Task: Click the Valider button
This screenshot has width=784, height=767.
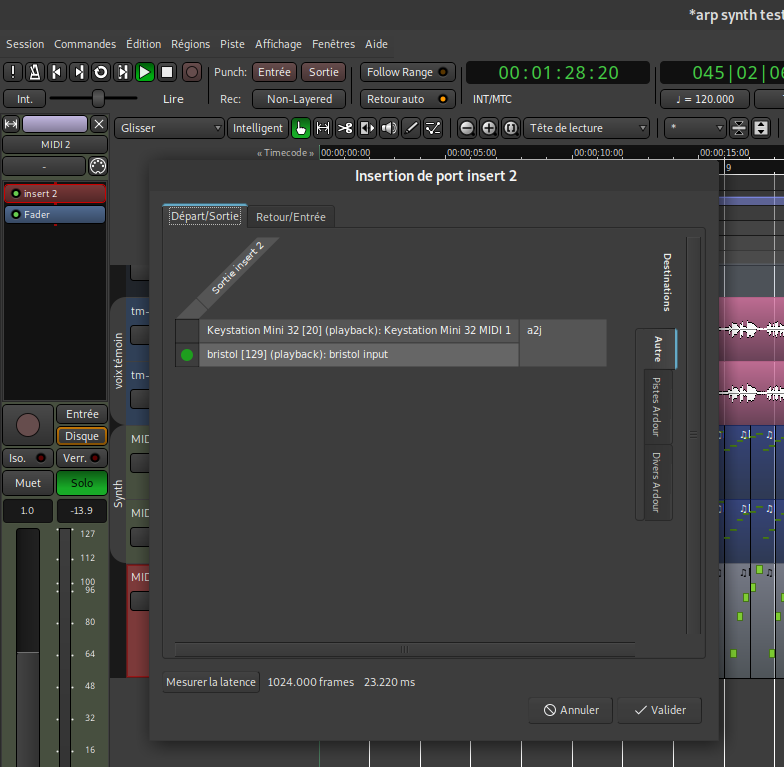Action: (659, 710)
